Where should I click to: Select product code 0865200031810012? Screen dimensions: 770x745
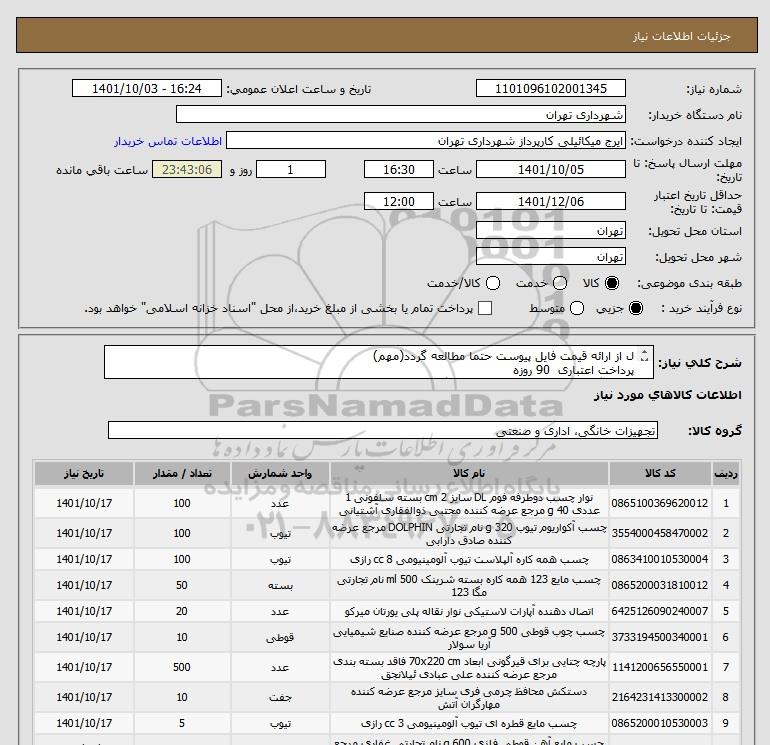point(660,585)
